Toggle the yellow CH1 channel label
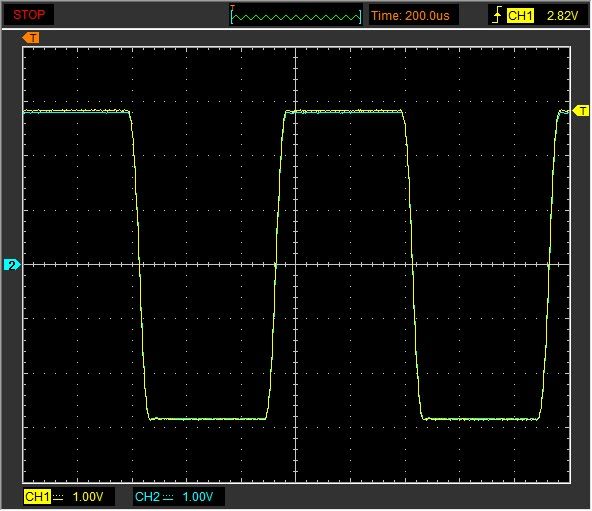 click(37, 497)
